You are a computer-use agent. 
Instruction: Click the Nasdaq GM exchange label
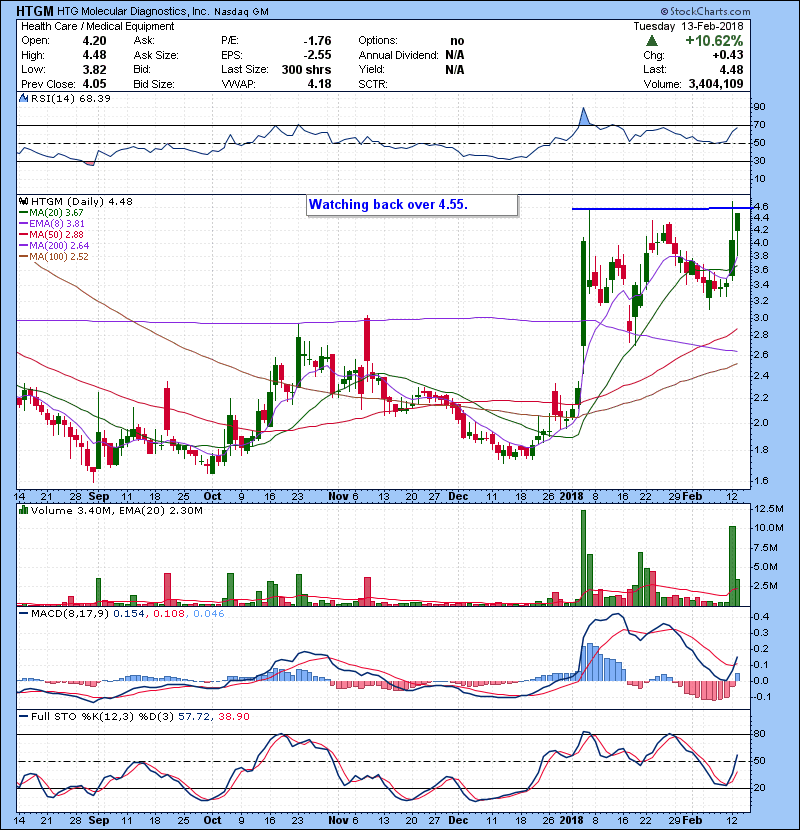click(x=241, y=12)
